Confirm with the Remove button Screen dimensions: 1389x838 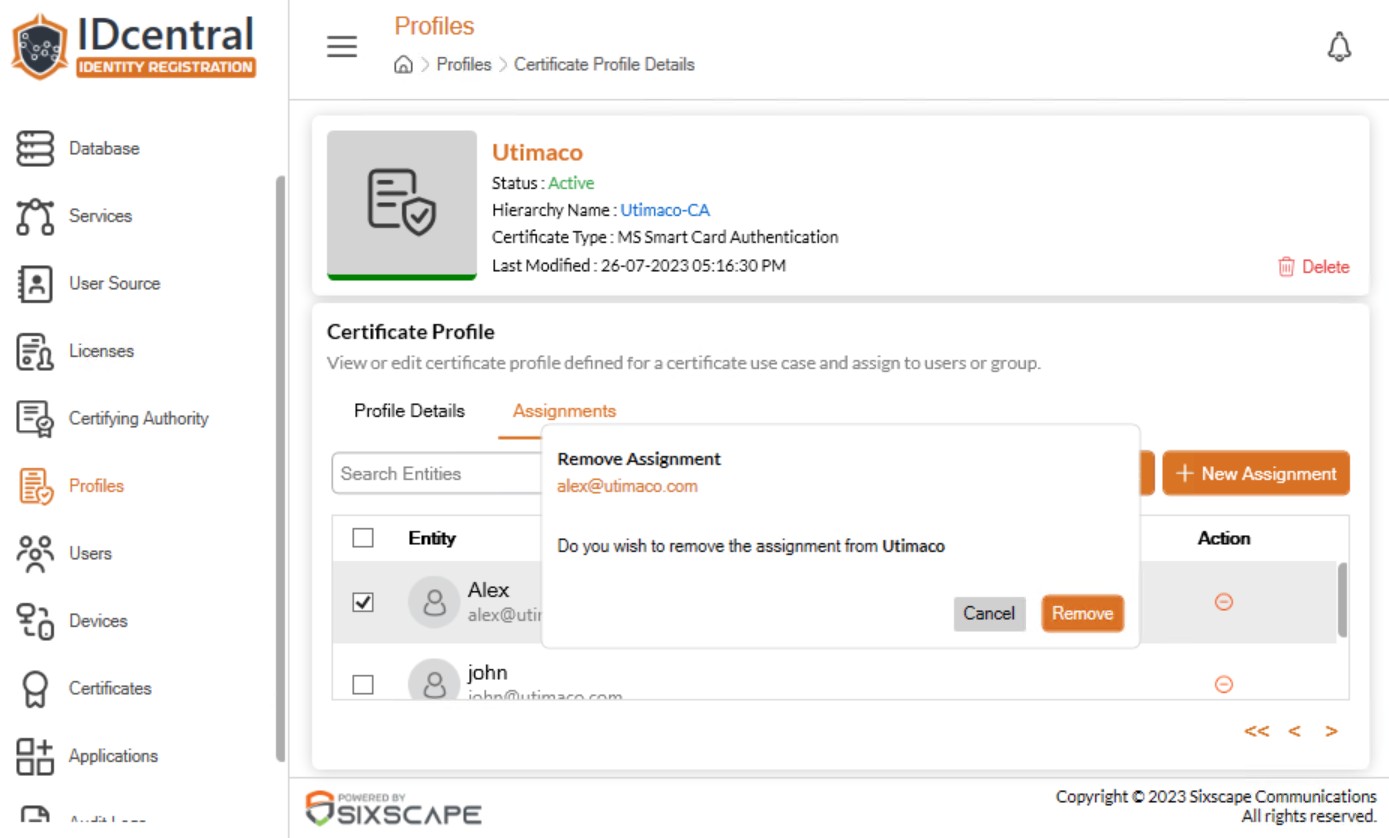tap(1082, 613)
